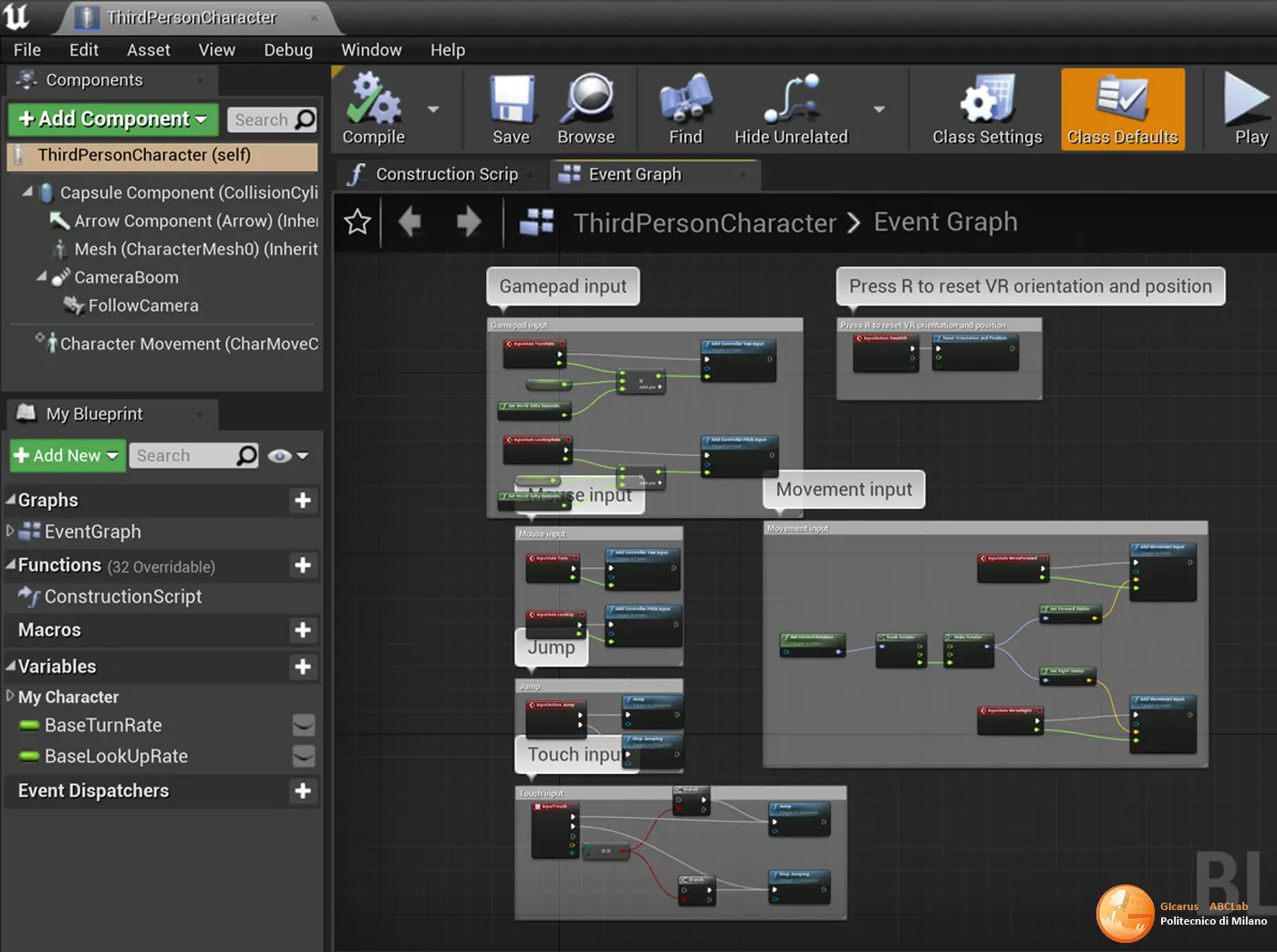1277x952 pixels.
Task: Click the favorite star icon in graph
Action: [x=358, y=222]
